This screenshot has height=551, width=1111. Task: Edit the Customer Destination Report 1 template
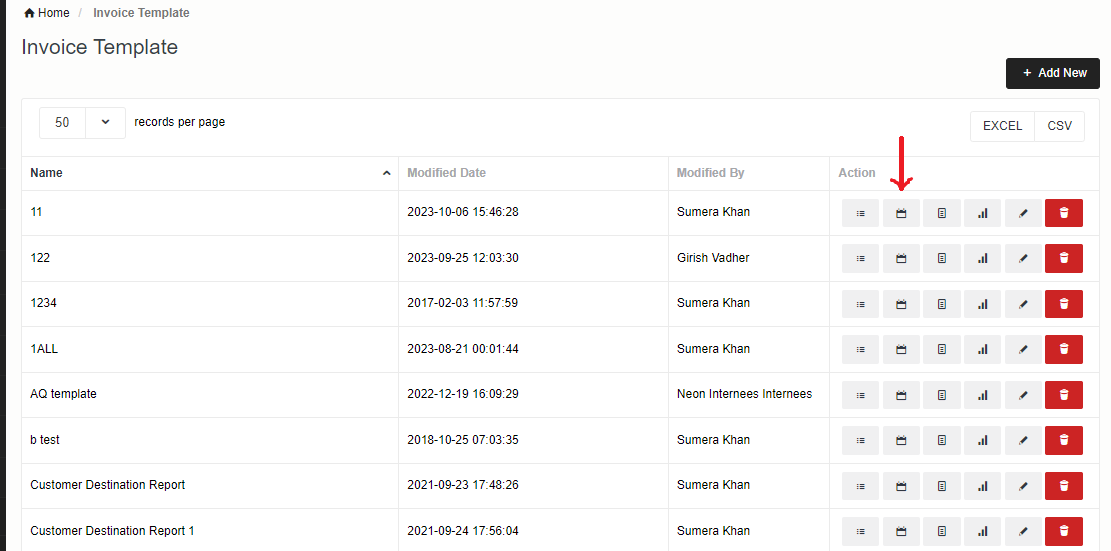[1022, 531]
